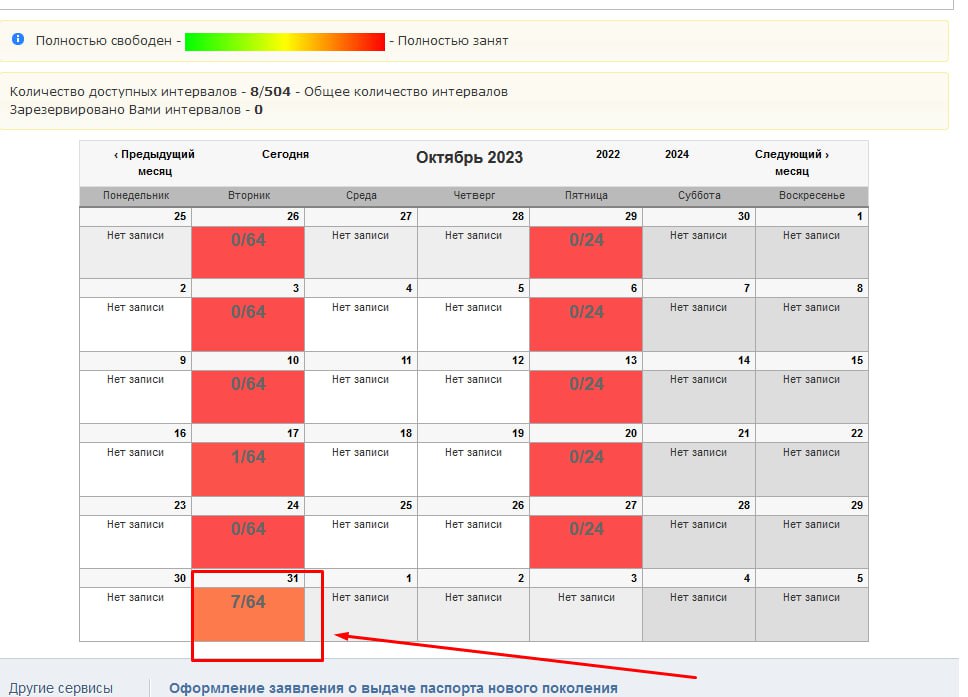This screenshot has height=697, width=968.
Task: Select October 31 slot showing 7/64
Action: click(x=248, y=614)
